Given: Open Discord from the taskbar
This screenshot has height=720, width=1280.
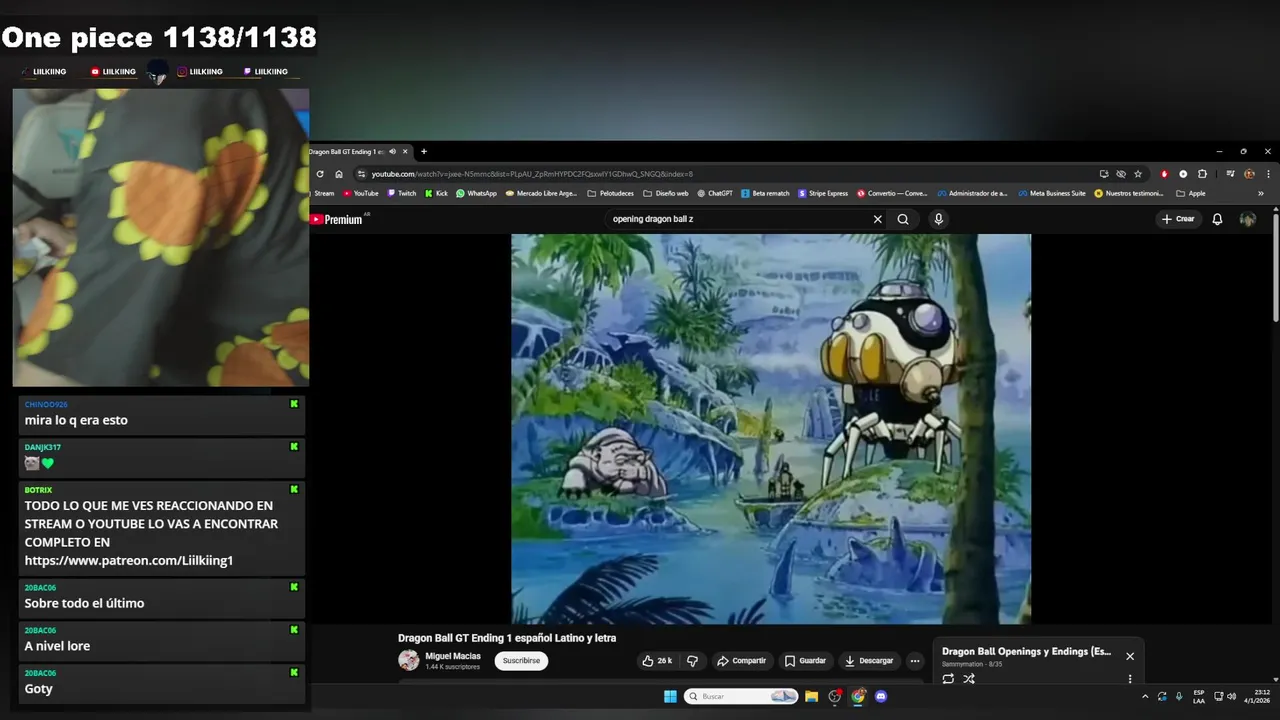Looking at the screenshot, I should 881,696.
